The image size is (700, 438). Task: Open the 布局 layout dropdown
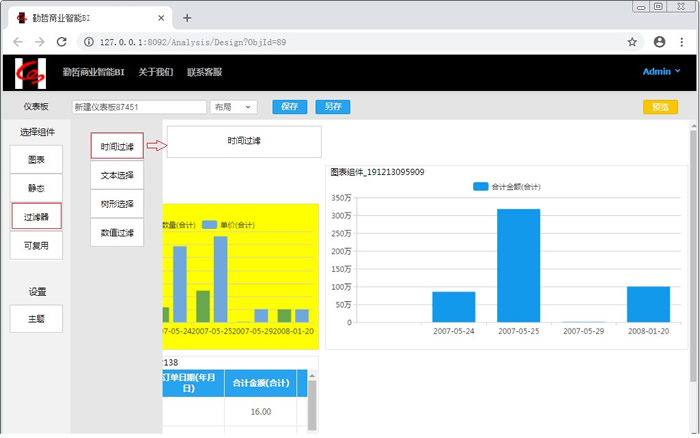click(234, 107)
